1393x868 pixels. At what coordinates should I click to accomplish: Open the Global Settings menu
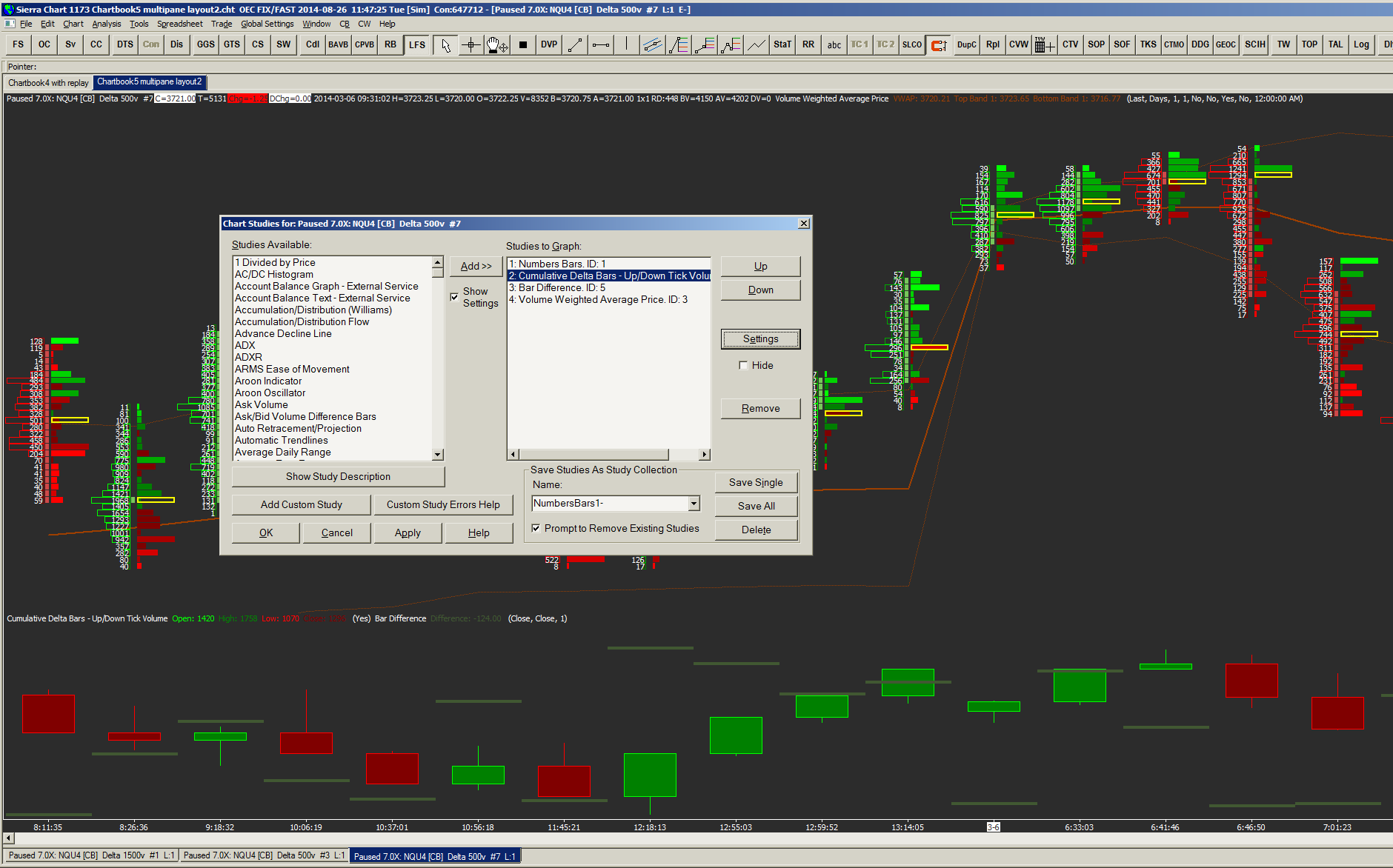click(267, 24)
